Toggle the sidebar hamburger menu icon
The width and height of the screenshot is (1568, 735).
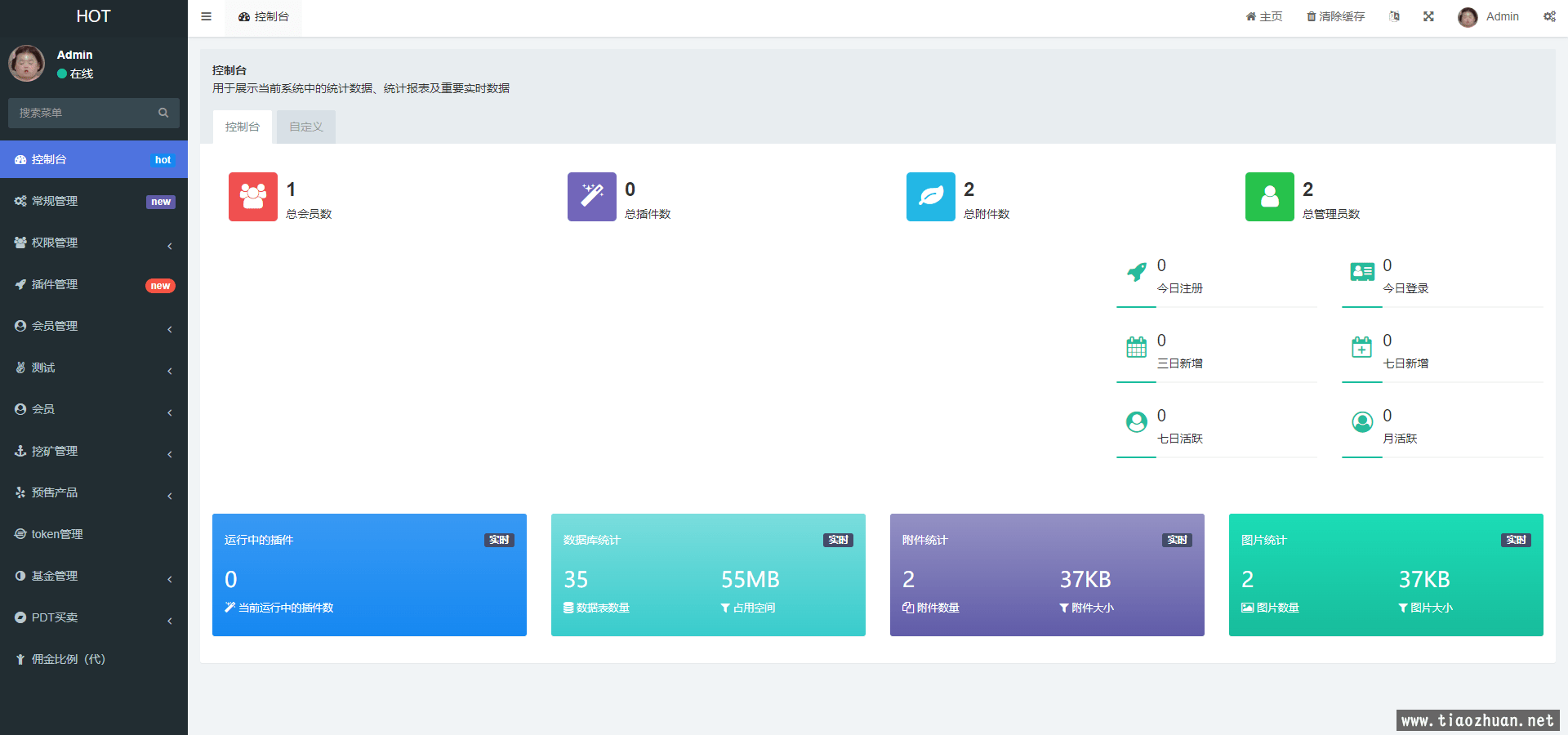click(206, 16)
